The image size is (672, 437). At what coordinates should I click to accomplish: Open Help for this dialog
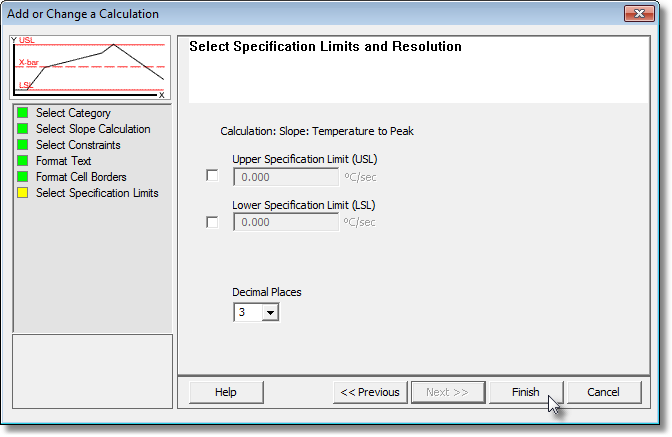pyautogui.click(x=226, y=392)
